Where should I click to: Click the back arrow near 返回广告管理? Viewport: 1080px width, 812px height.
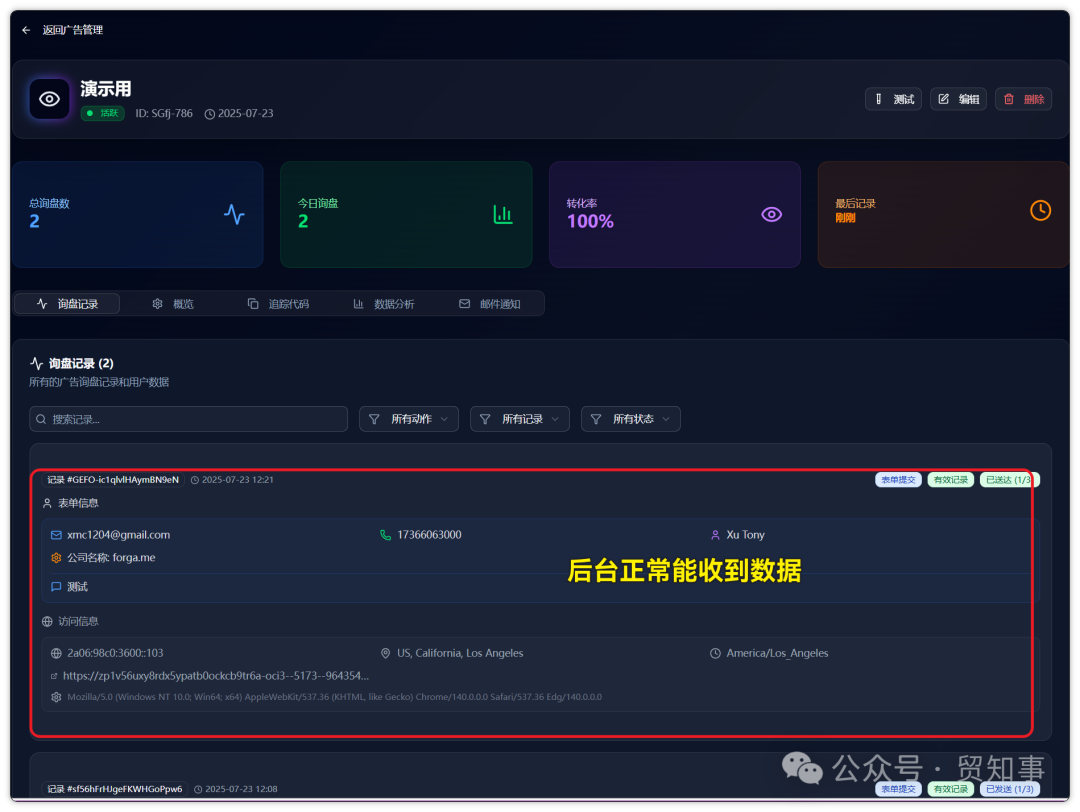point(26,30)
